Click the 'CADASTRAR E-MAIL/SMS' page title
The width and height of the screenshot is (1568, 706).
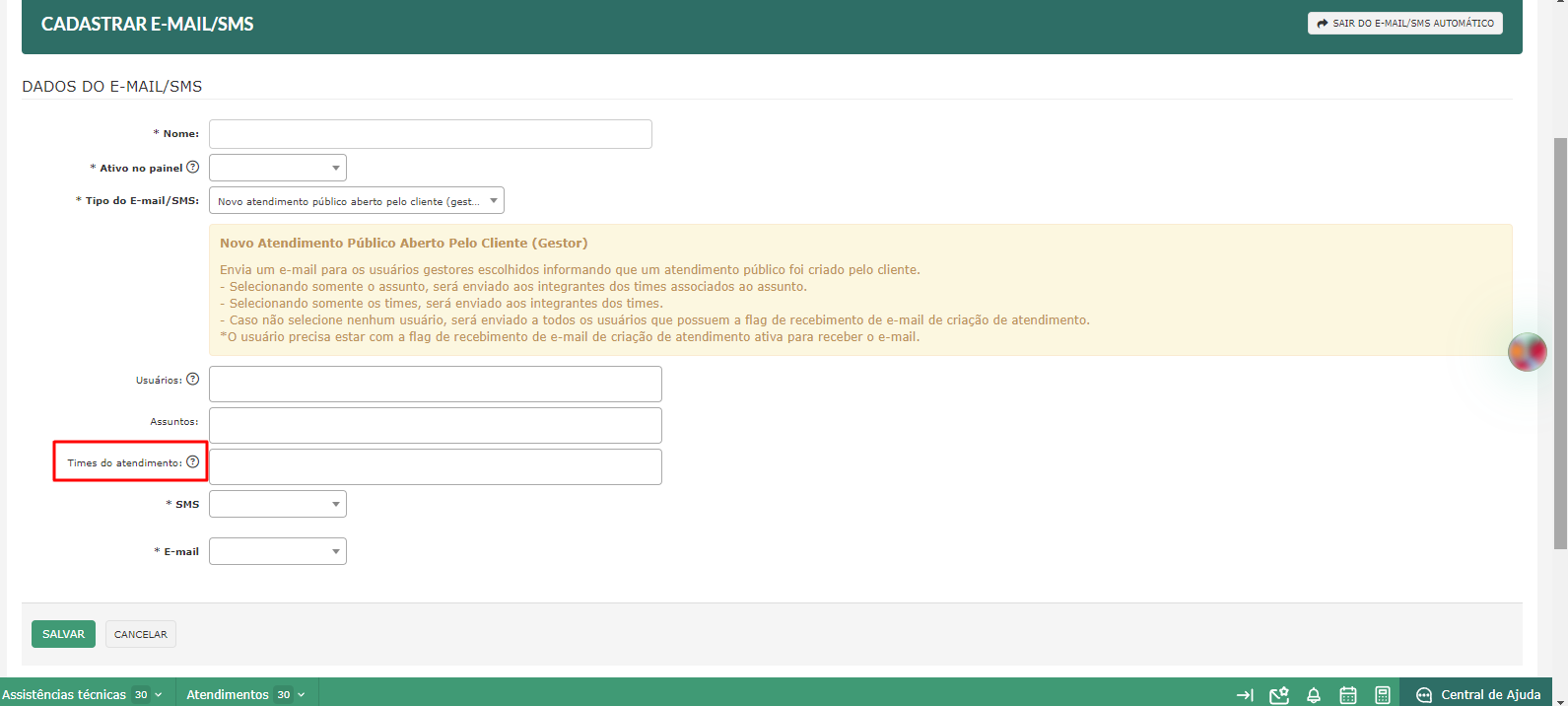point(148,24)
